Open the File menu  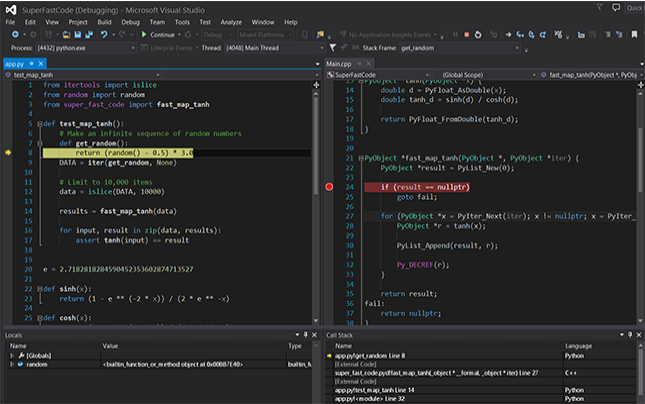[x=10, y=22]
